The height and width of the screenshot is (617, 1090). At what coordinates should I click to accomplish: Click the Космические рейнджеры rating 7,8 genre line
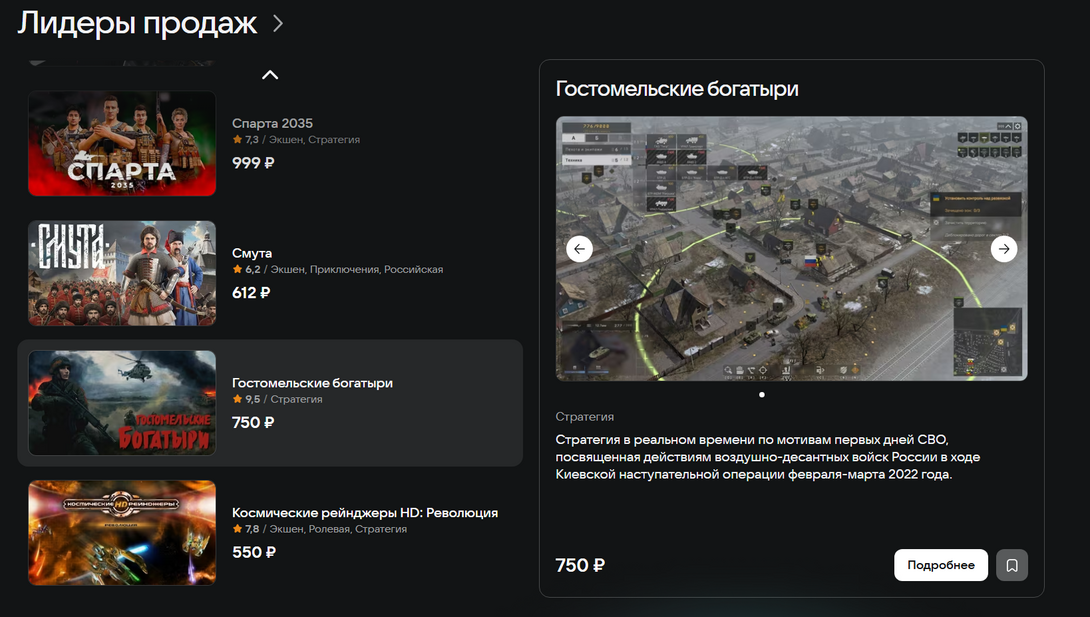320,529
